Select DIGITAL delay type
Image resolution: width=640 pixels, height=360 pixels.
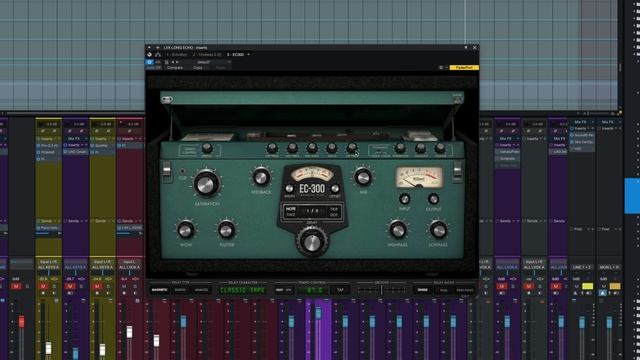pyautogui.click(x=180, y=290)
